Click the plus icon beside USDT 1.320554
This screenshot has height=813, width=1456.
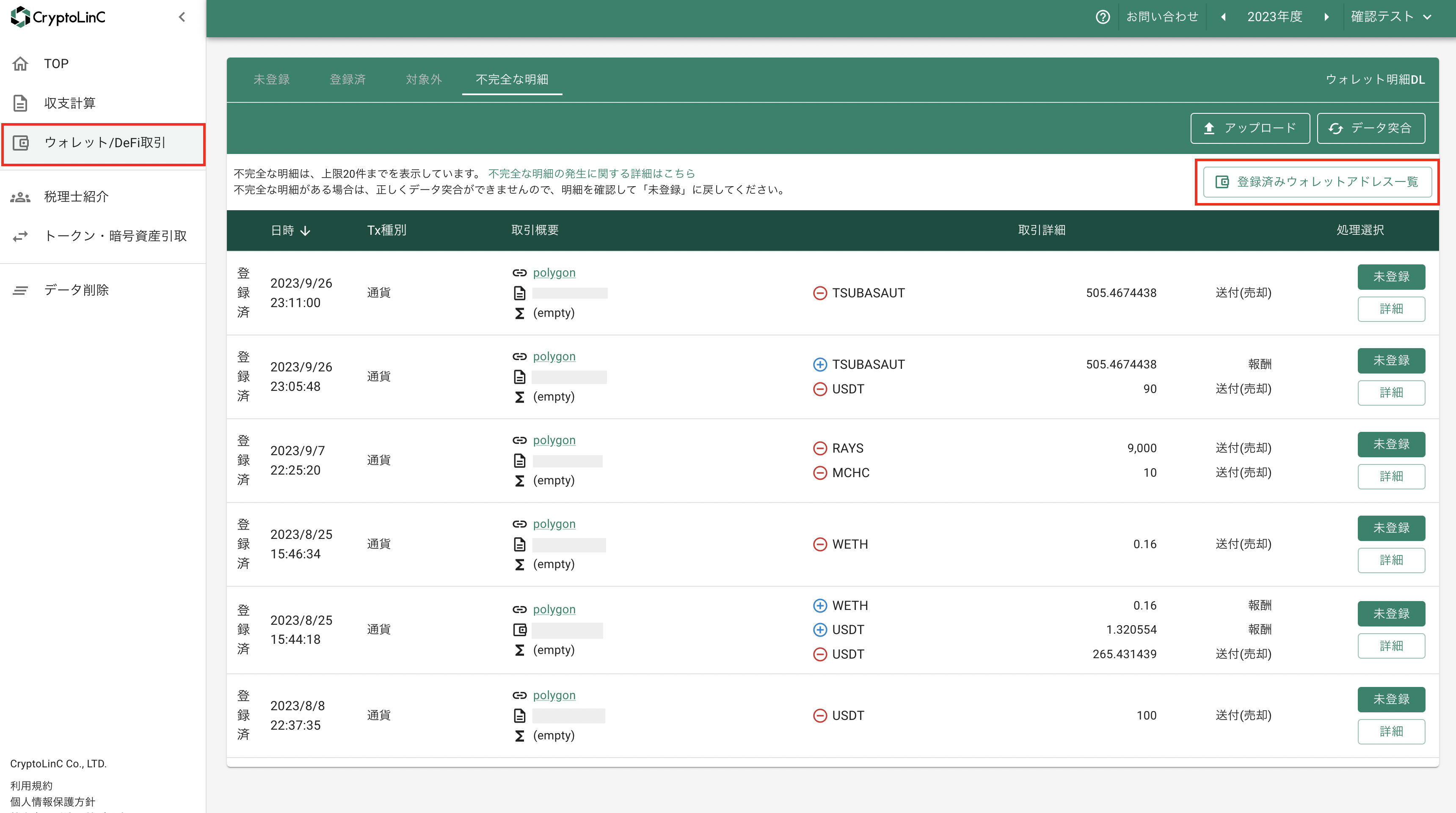click(819, 629)
